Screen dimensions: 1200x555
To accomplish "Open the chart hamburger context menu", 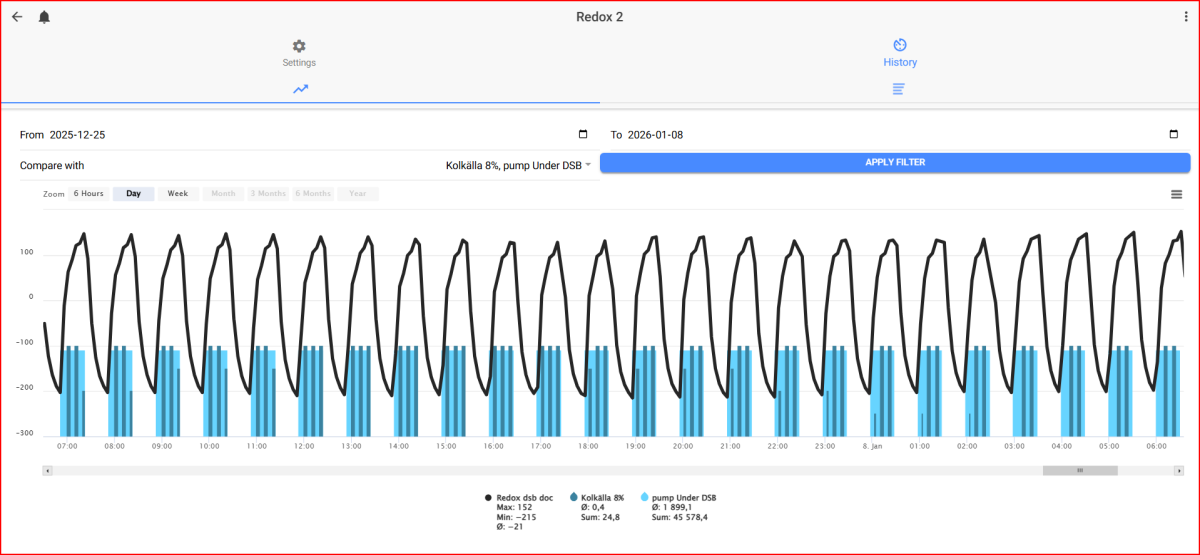I will (x=1177, y=194).
